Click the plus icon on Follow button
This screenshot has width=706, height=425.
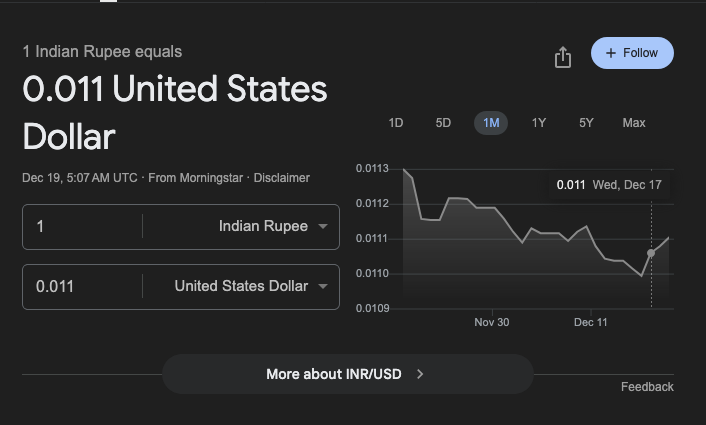tap(611, 53)
